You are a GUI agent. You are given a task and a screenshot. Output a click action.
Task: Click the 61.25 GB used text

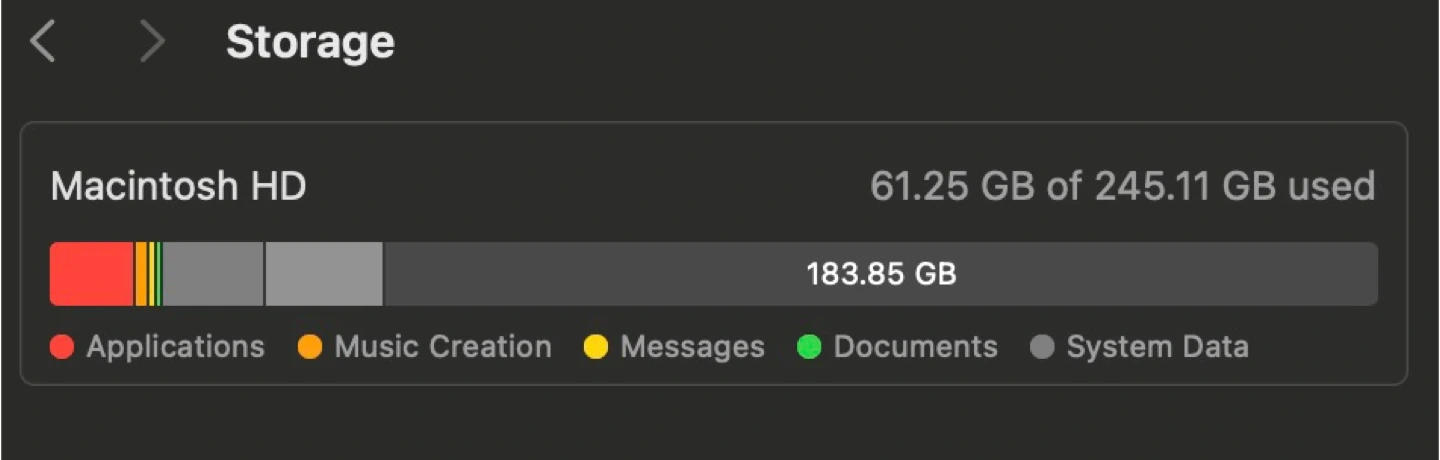pos(1122,187)
